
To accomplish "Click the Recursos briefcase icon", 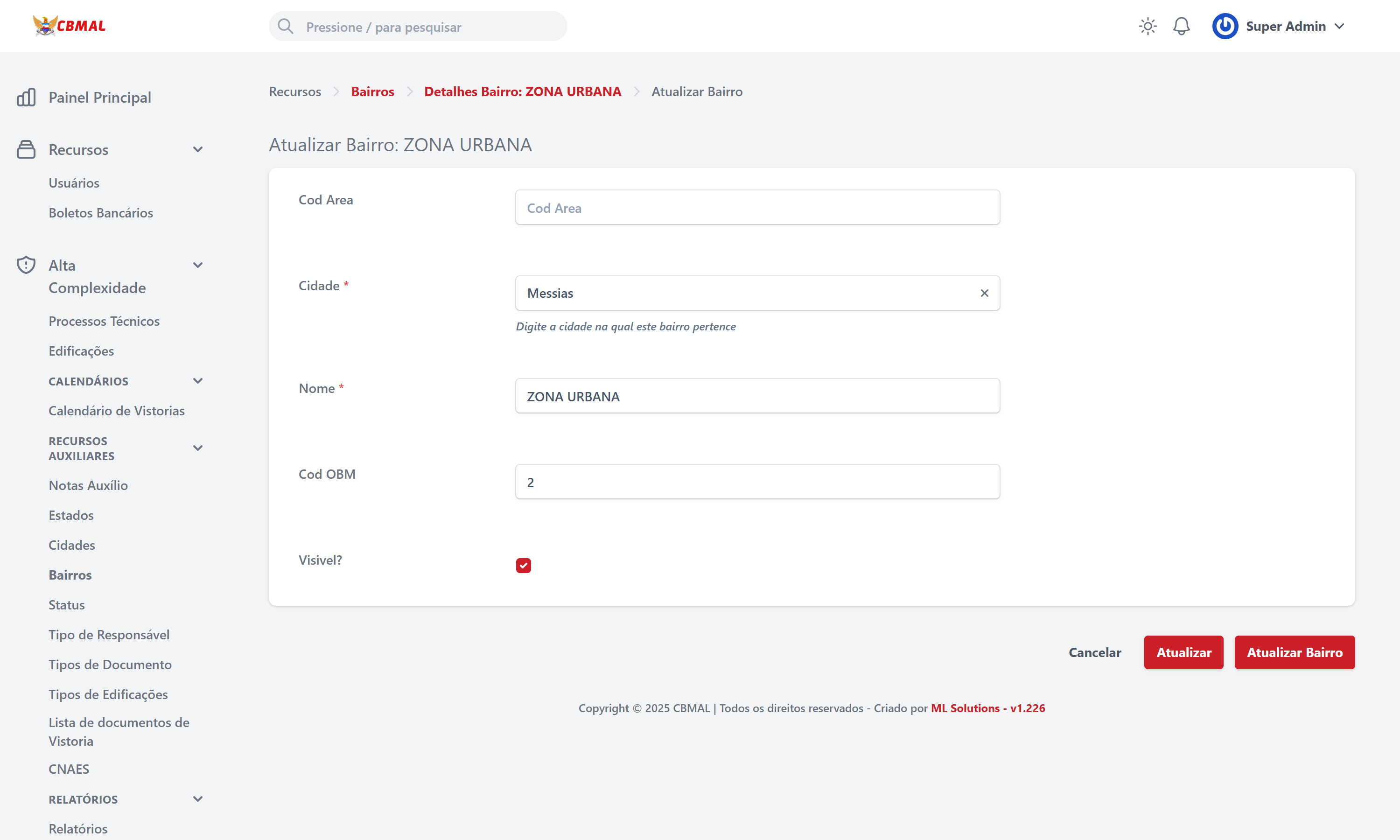I will tap(26, 149).
